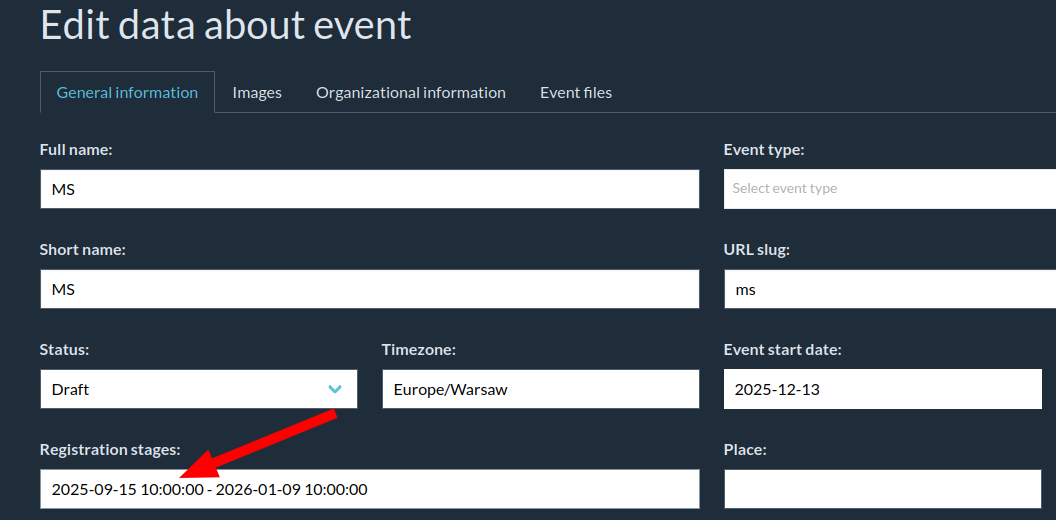The image size is (1056, 520).
Task: Click the "Timezone:" label
Action: (x=419, y=349)
